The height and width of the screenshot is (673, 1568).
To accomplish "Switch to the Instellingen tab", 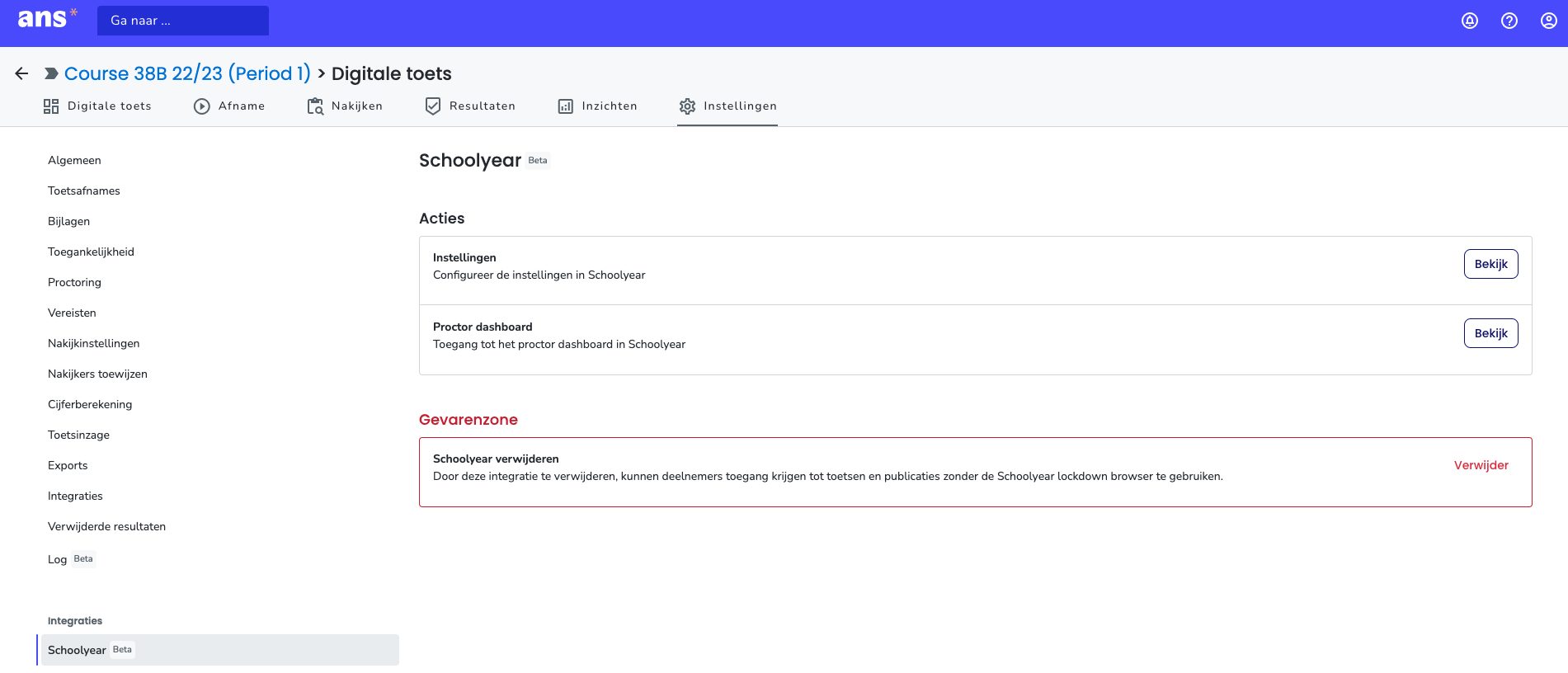I will 727,106.
